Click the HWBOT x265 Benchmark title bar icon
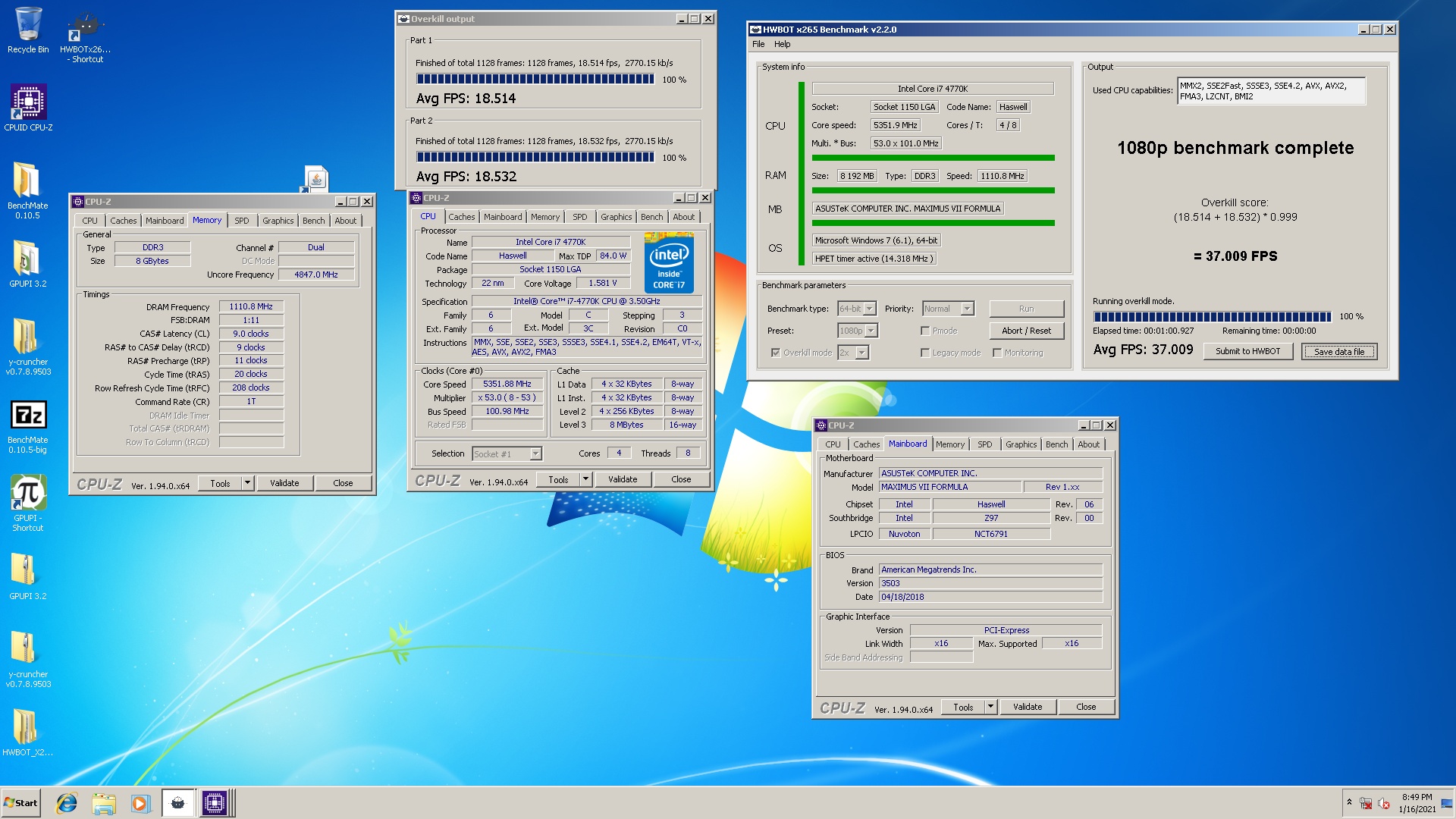Image resolution: width=1456 pixels, height=819 pixels. [x=755, y=30]
